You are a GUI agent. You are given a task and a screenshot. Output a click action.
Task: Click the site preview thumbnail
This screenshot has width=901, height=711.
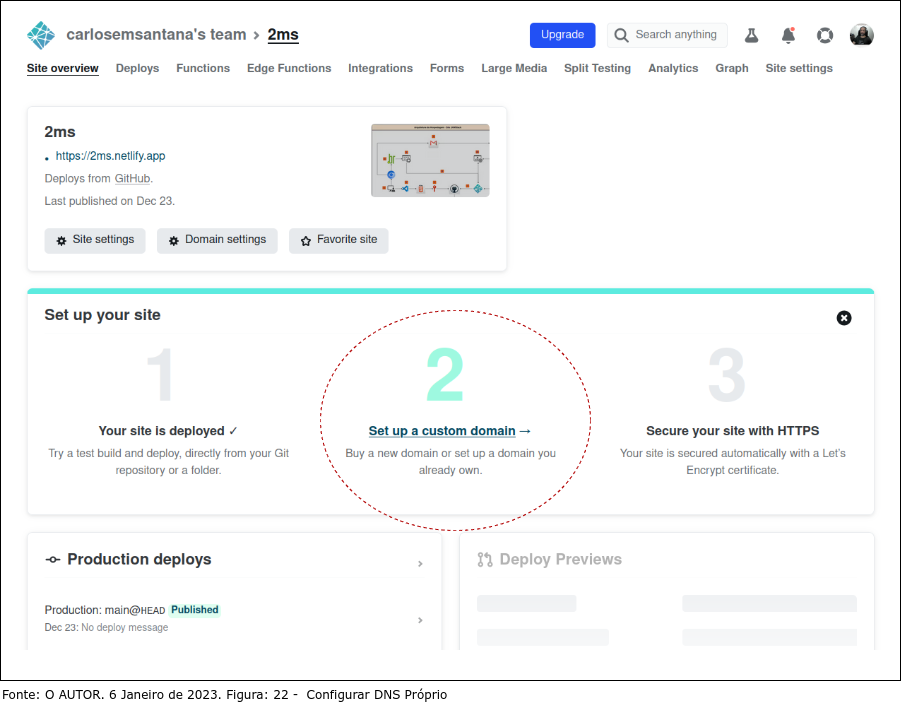pos(430,160)
